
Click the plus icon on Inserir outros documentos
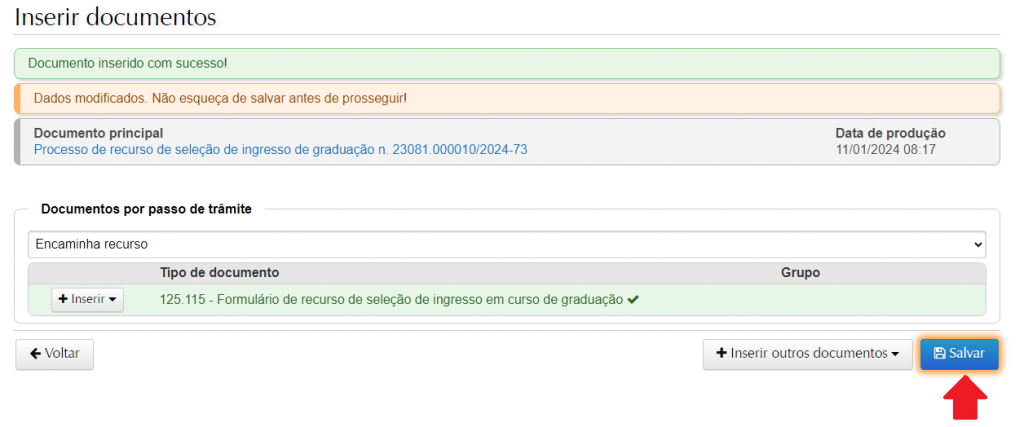coord(721,354)
